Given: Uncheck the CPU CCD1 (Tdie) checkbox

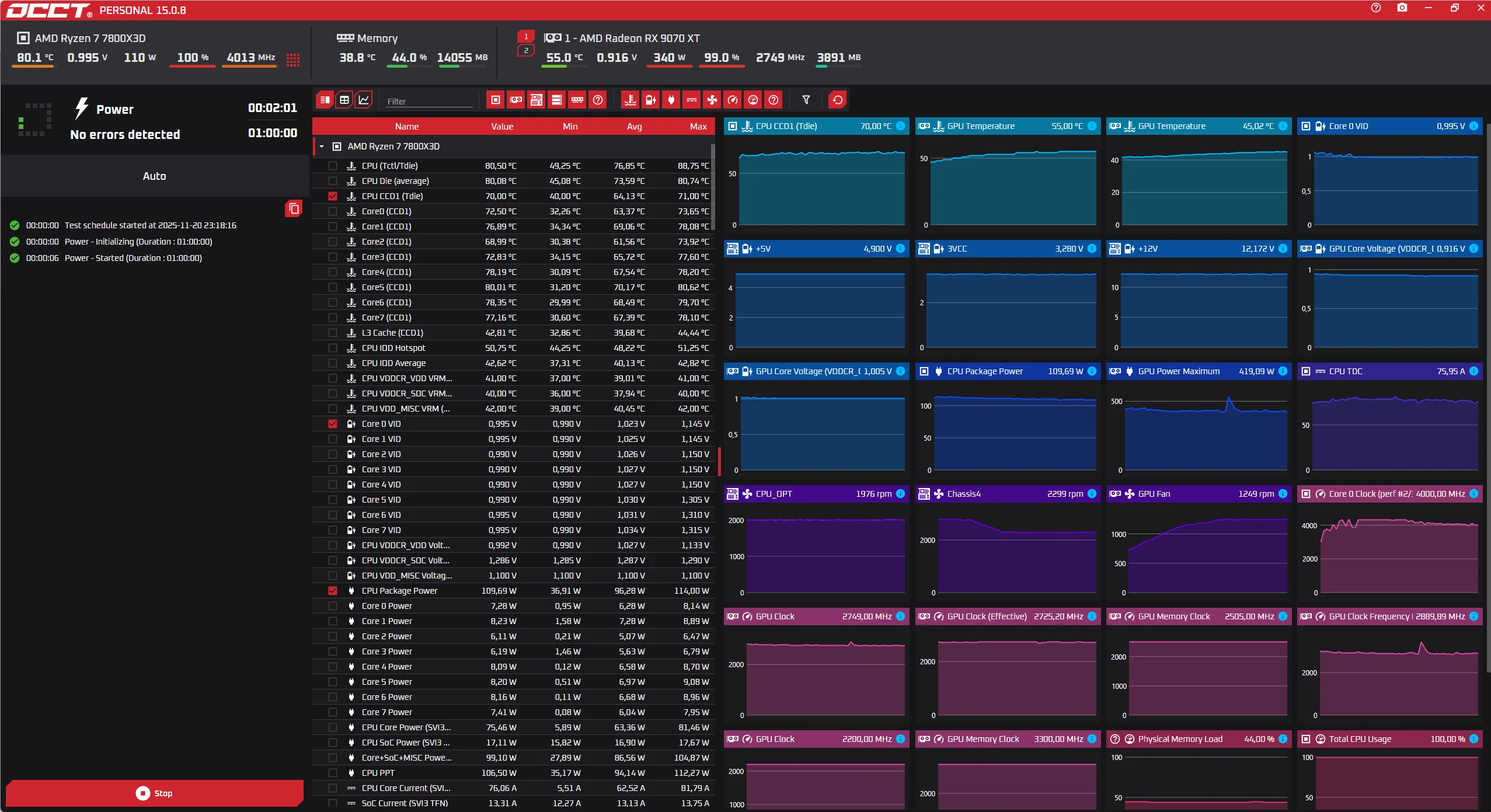Looking at the screenshot, I should click(333, 196).
